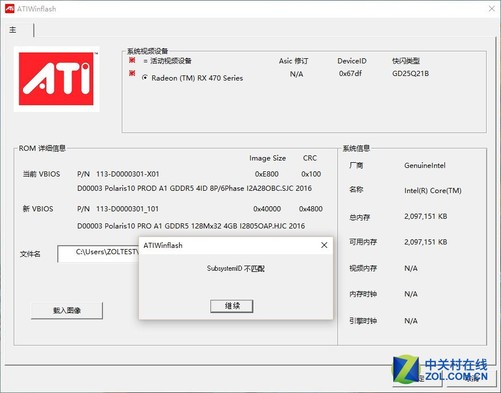This screenshot has width=501, height=393.
Task: Click the DeviceID value 0x67df
Action: (350, 74)
